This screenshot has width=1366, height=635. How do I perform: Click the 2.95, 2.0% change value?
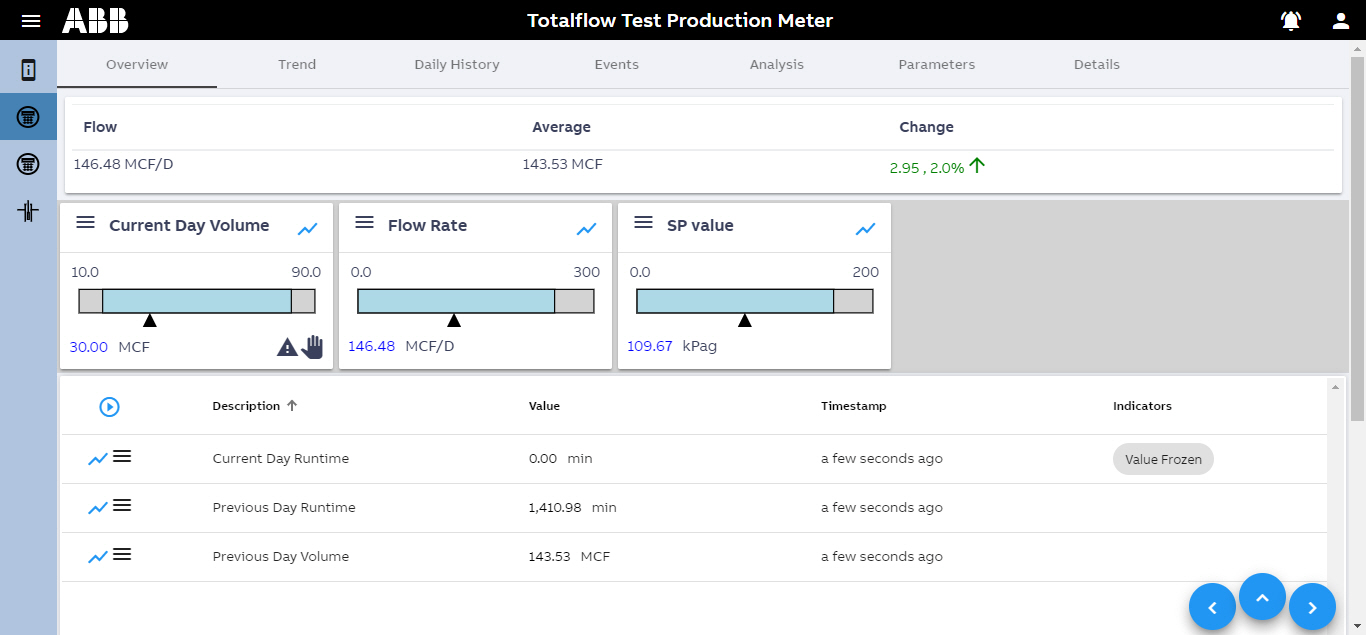point(927,168)
